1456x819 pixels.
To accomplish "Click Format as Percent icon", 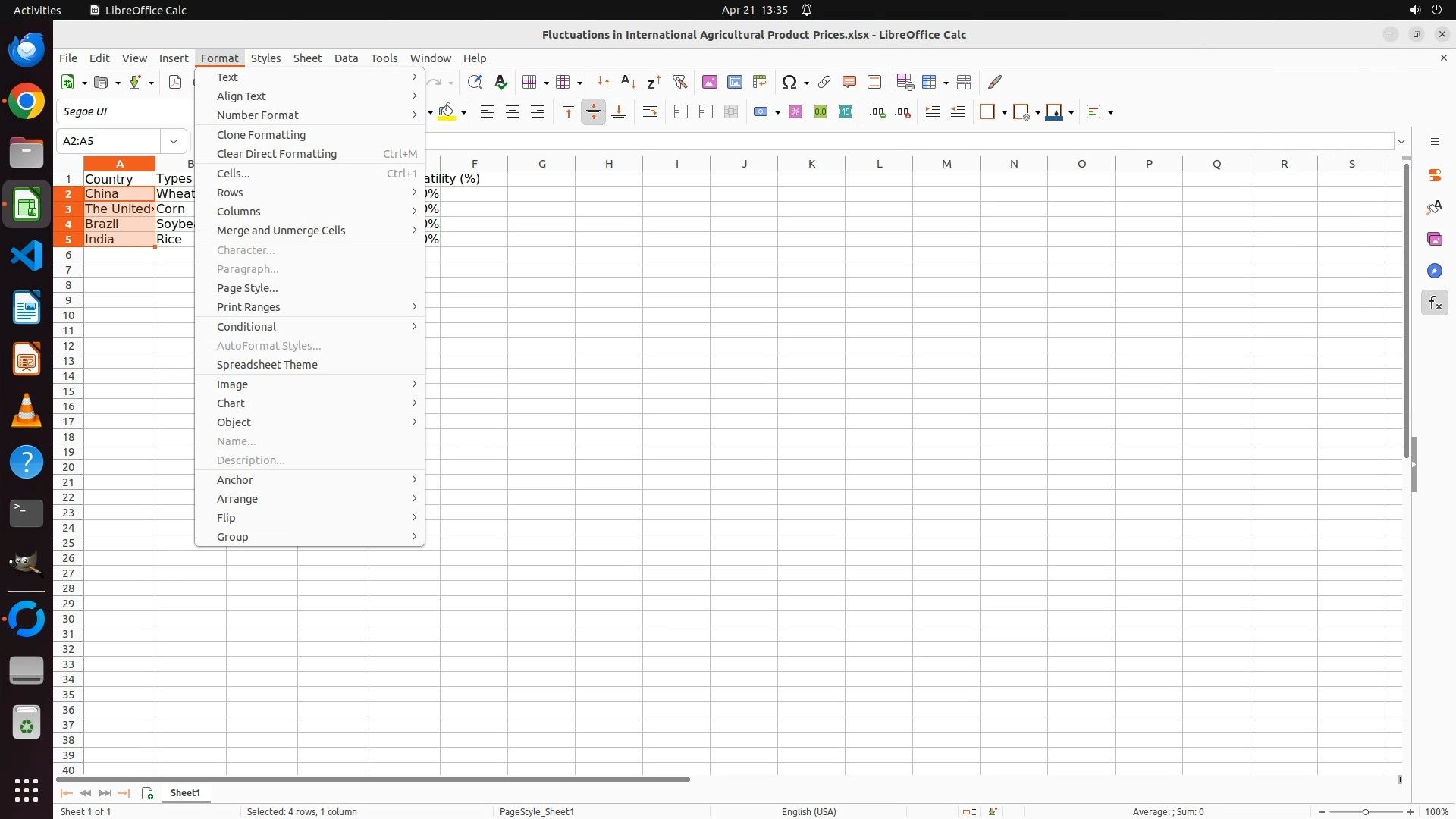I will pos(795,112).
